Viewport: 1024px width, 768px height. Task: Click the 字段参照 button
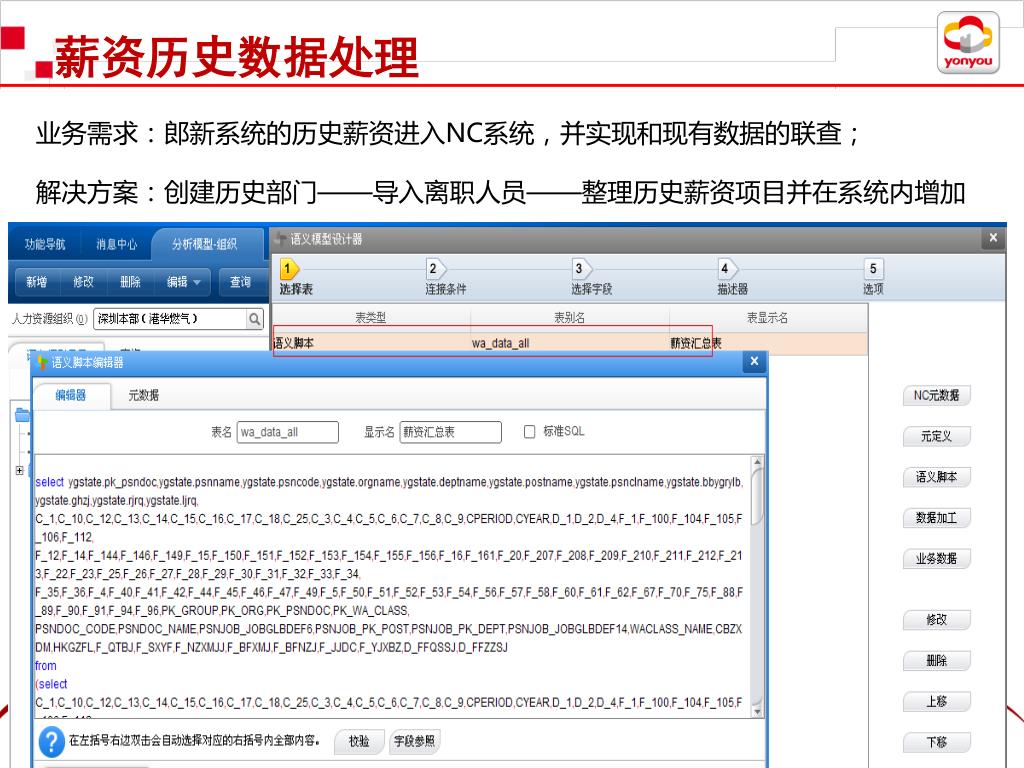pos(414,741)
